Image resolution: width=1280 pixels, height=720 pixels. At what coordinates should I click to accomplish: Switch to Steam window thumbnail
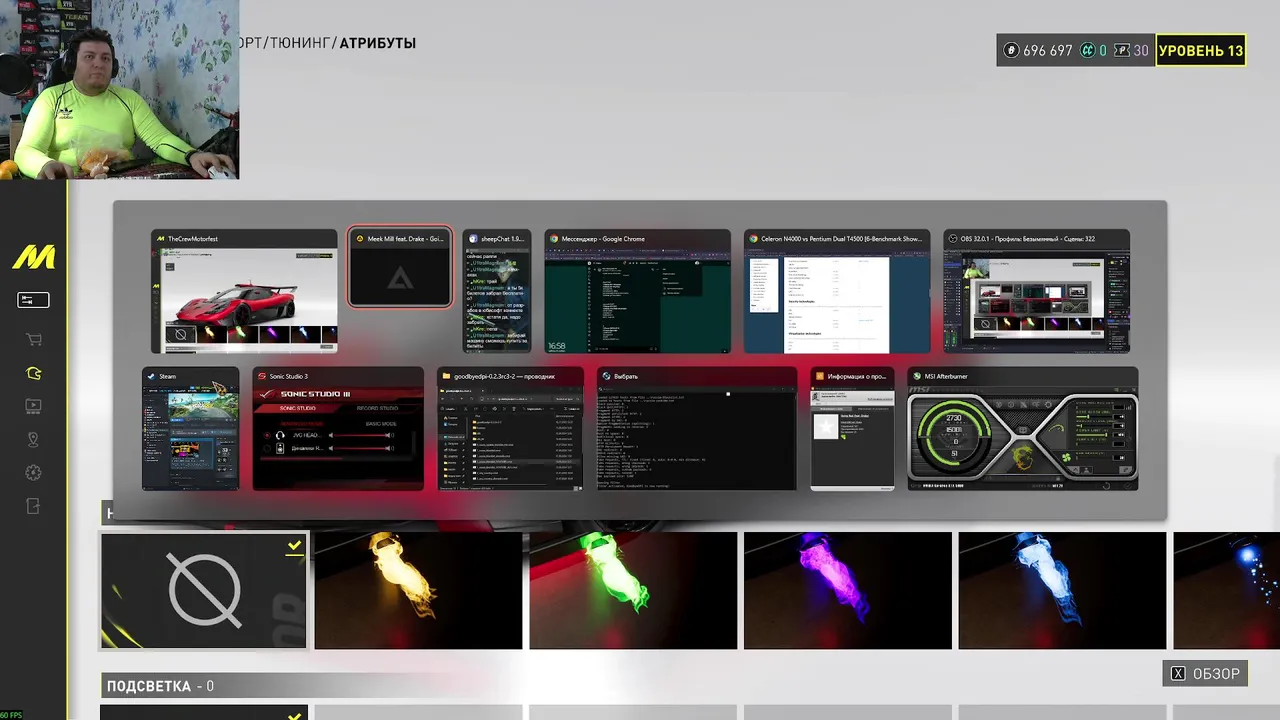coord(191,429)
